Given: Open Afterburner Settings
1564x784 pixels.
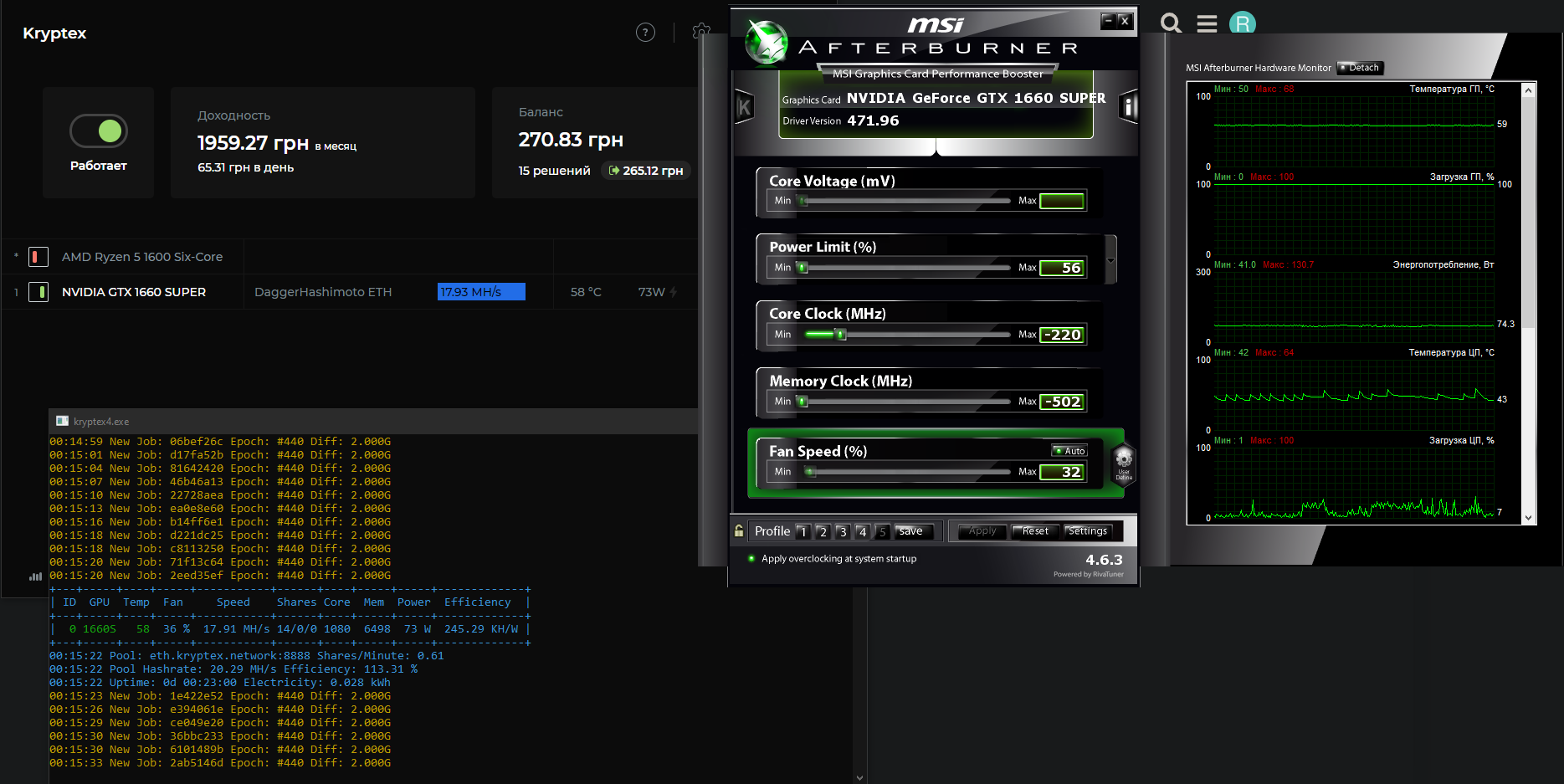Looking at the screenshot, I should click(1087, 531).
